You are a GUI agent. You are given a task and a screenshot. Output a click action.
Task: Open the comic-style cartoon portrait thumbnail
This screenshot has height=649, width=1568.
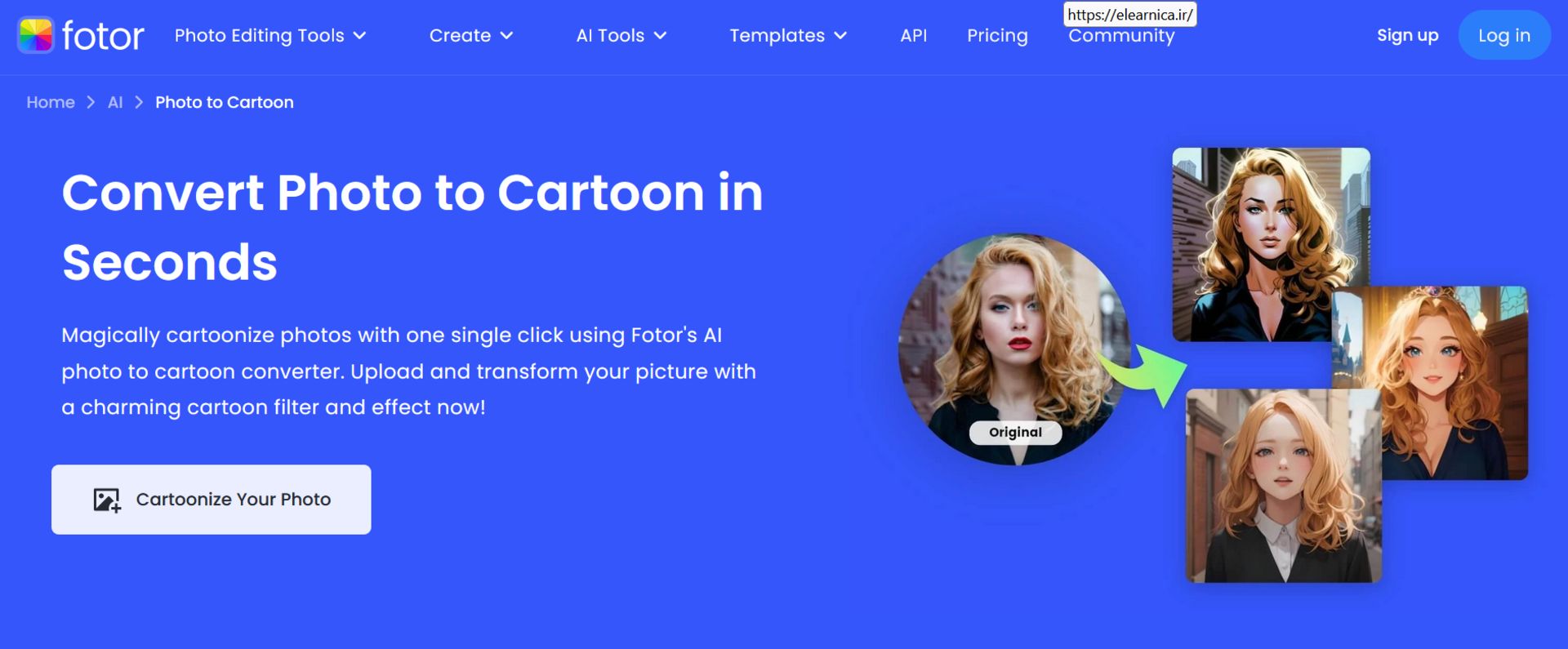tap(1271, 244)
